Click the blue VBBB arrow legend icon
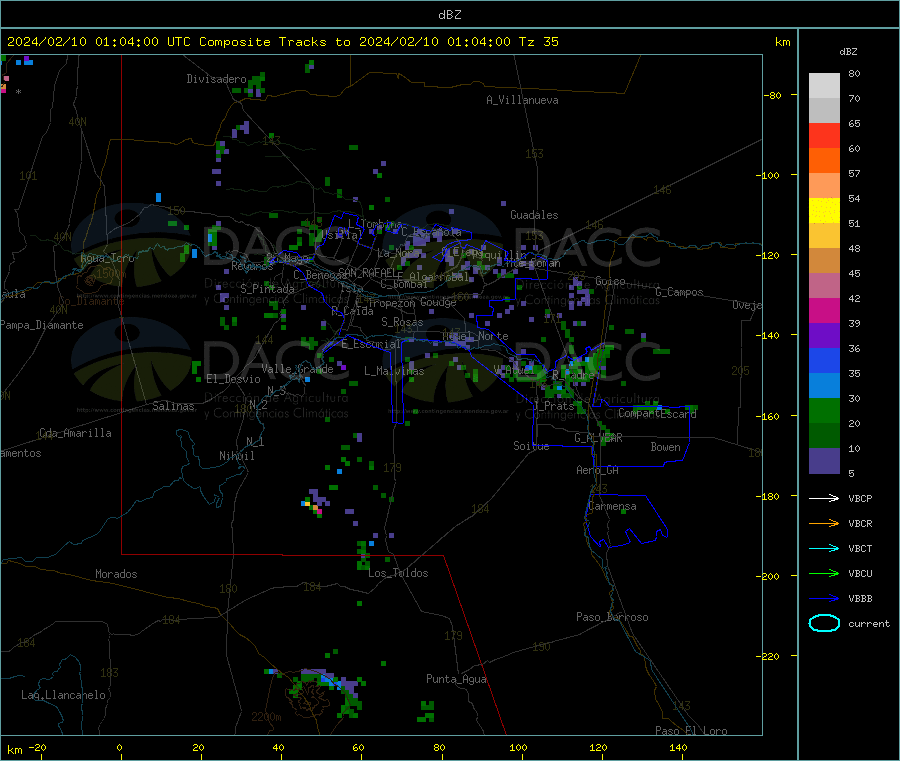The image size is (900, 761). click(824, 598)
